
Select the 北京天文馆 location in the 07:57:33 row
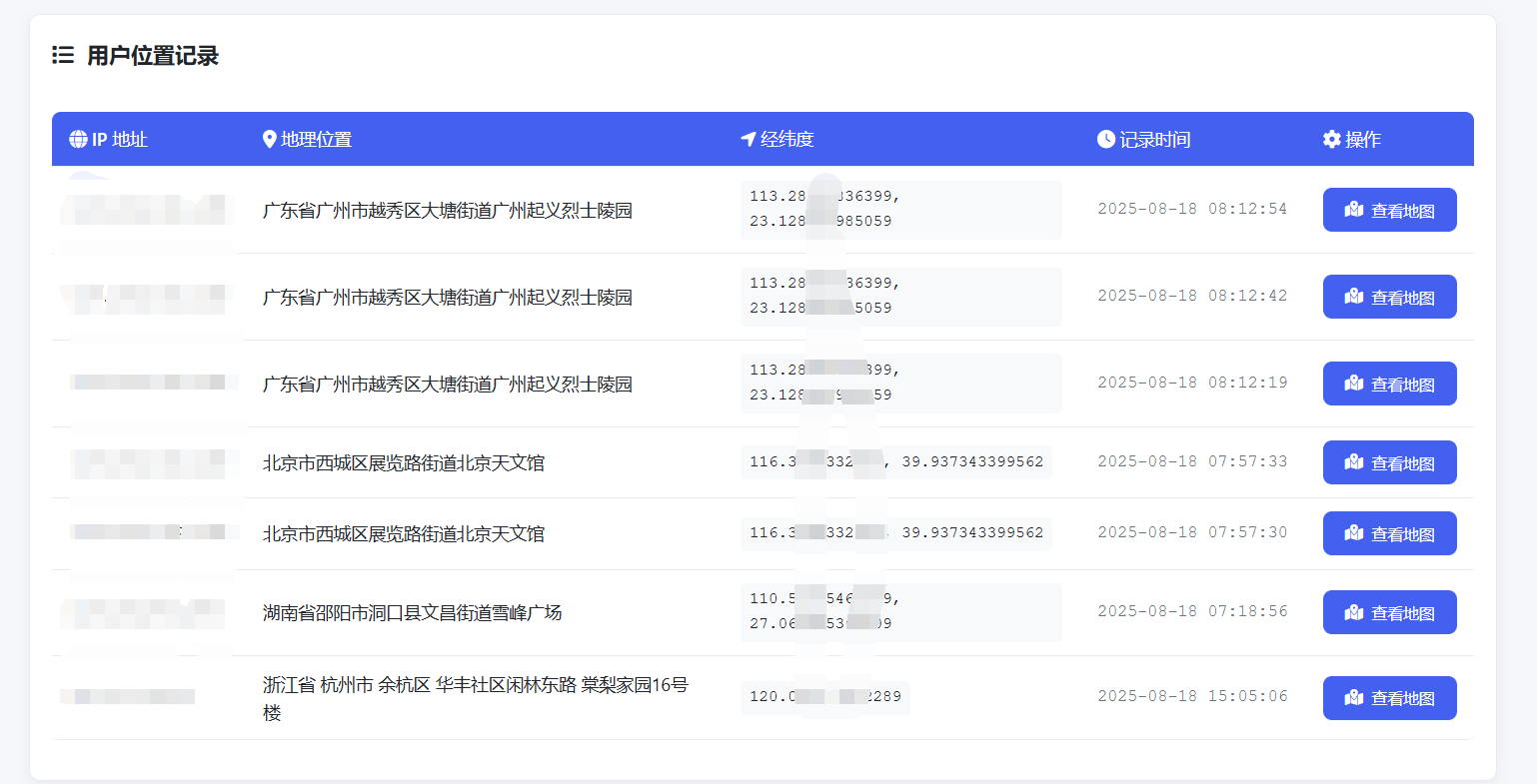click(404, 462)
